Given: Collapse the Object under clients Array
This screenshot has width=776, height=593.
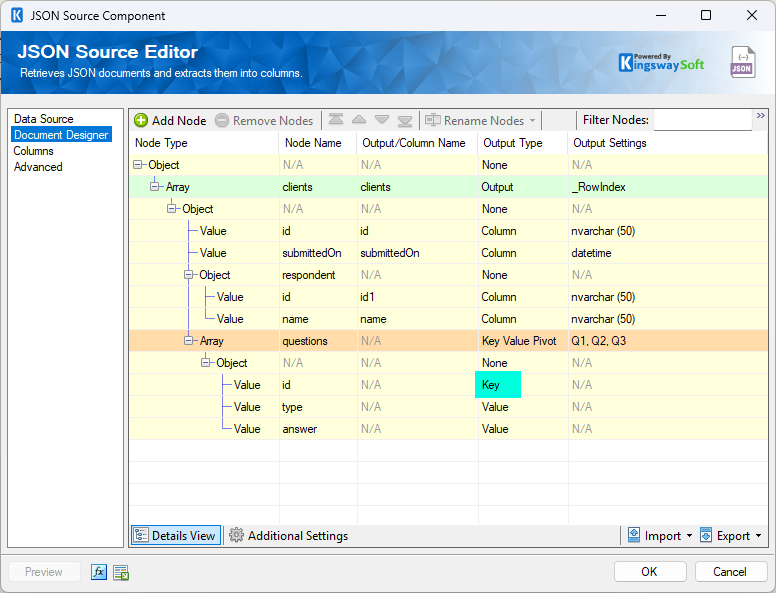Looking at the screenshot, I should coord(172,208).
